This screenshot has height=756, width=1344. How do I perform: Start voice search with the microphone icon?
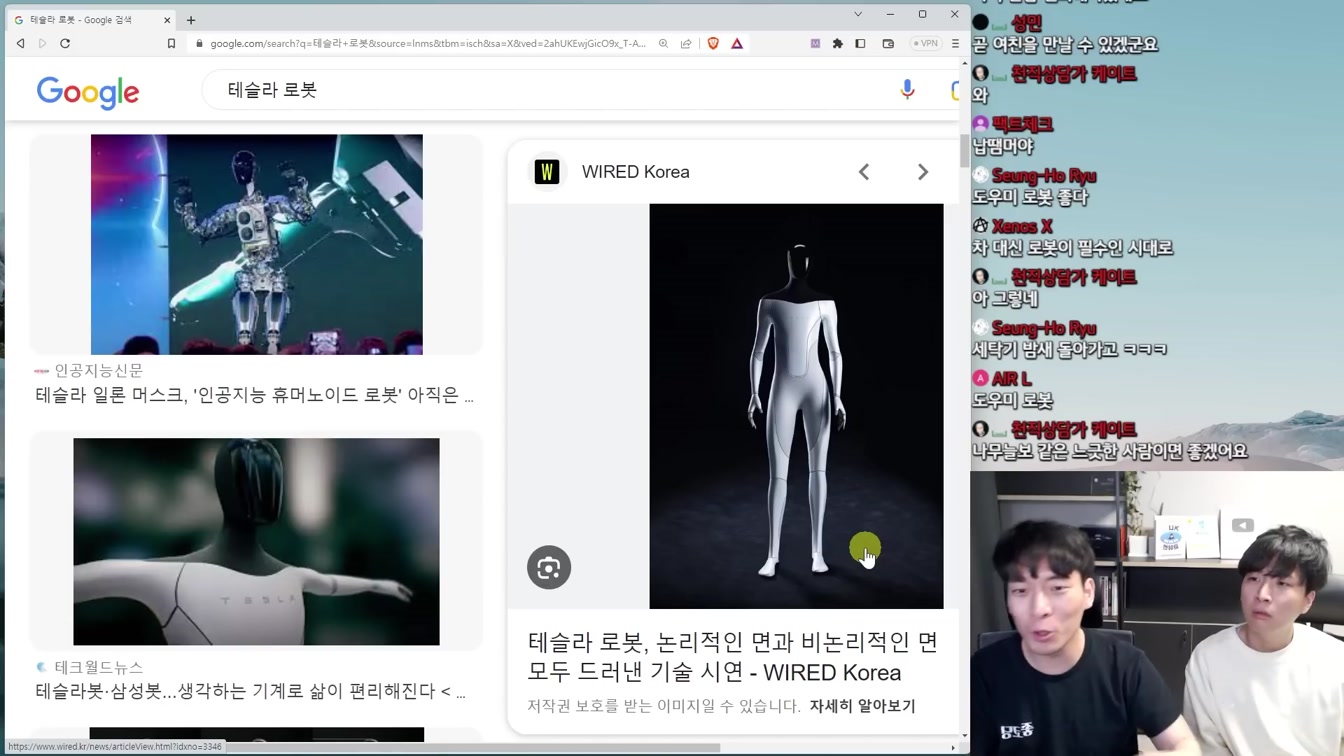(x=907, y=90)
